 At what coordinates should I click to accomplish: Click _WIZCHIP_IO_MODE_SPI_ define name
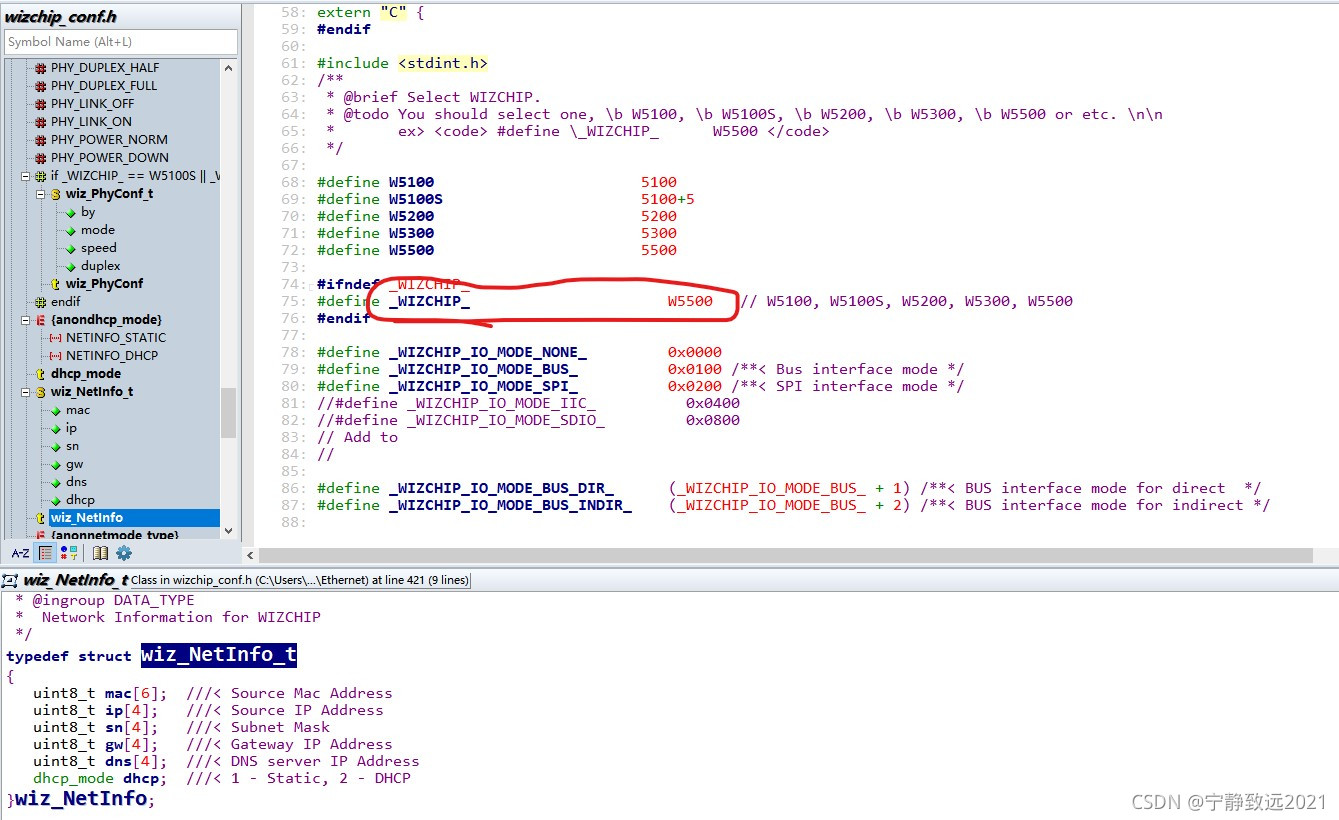pyautogui.click(x=483, y=386)
